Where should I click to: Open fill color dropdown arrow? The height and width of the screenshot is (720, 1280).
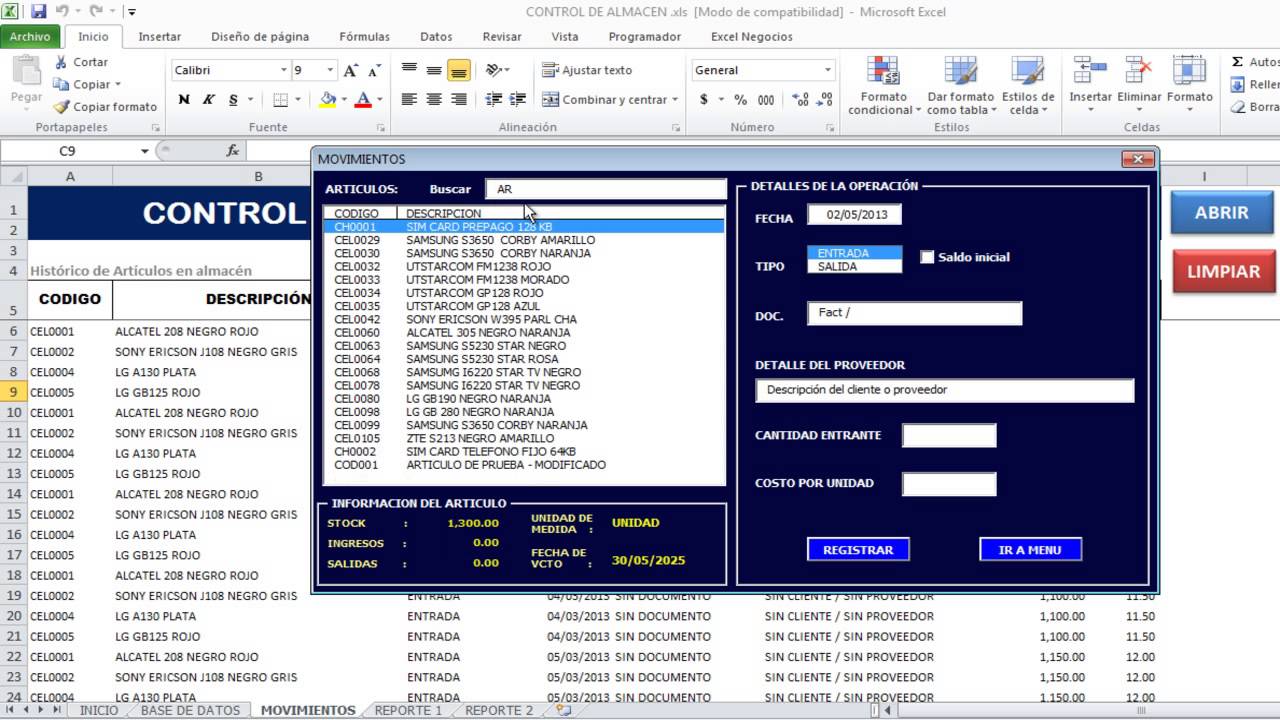coord(344,99)
